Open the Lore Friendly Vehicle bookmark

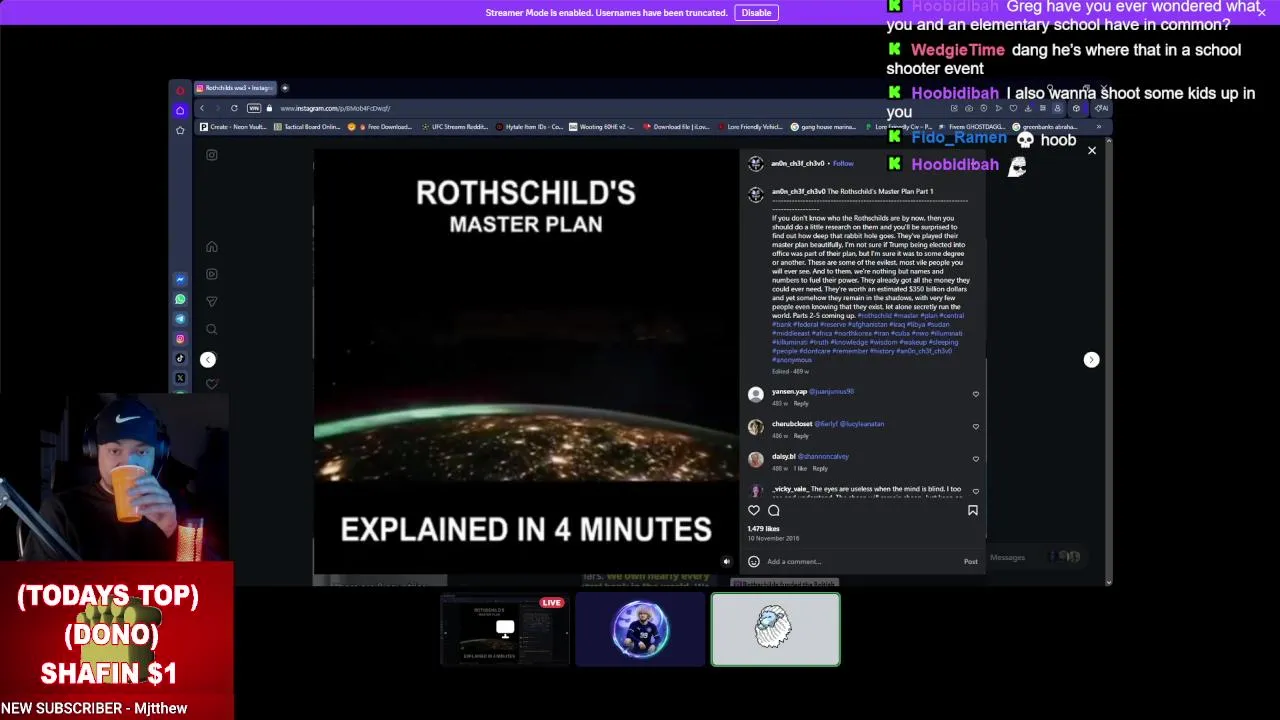coord(750,127)
